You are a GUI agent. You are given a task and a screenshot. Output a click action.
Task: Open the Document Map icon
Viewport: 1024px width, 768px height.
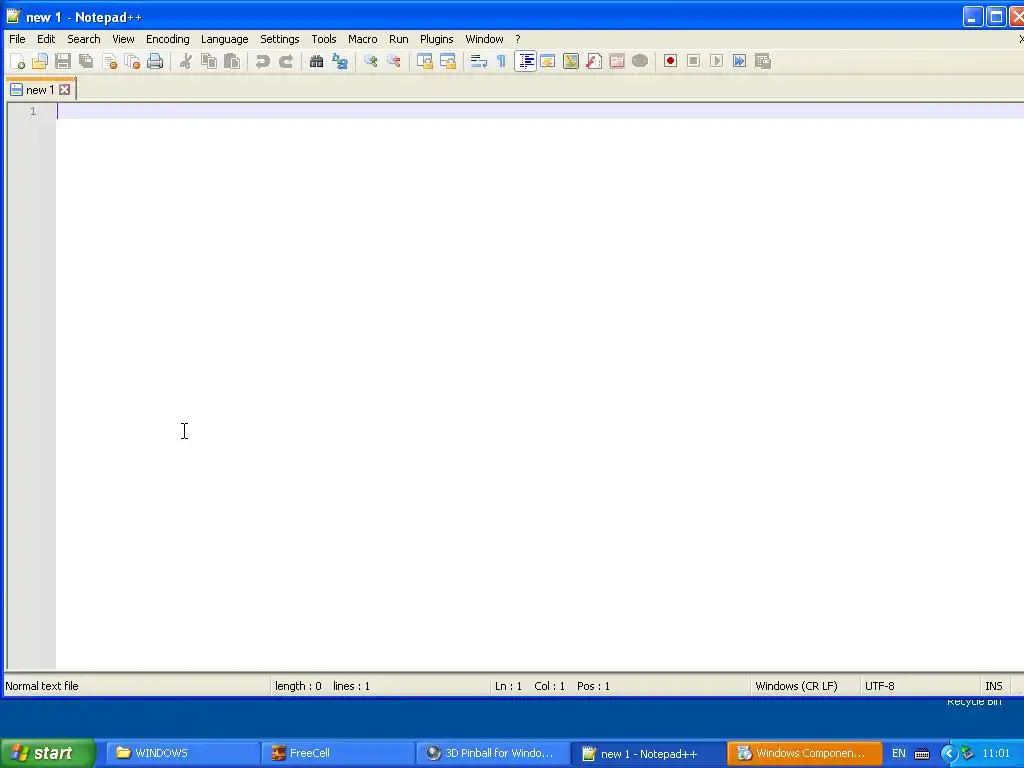(x=571, y=61)
